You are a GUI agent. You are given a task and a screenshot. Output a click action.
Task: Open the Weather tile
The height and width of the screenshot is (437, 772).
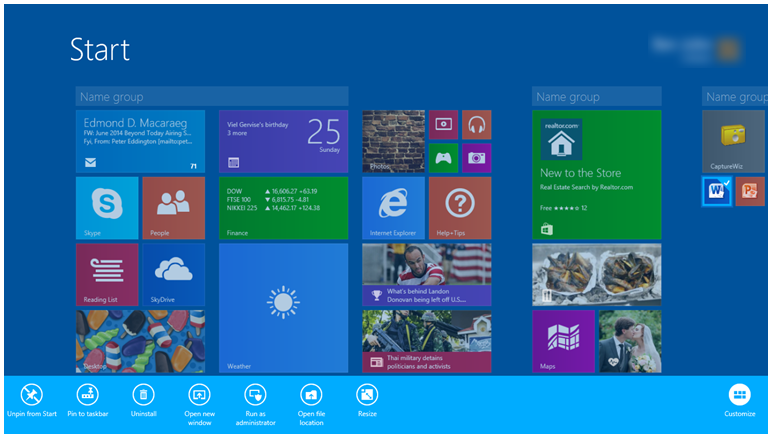pyautogui.click(x=283, y=307)
